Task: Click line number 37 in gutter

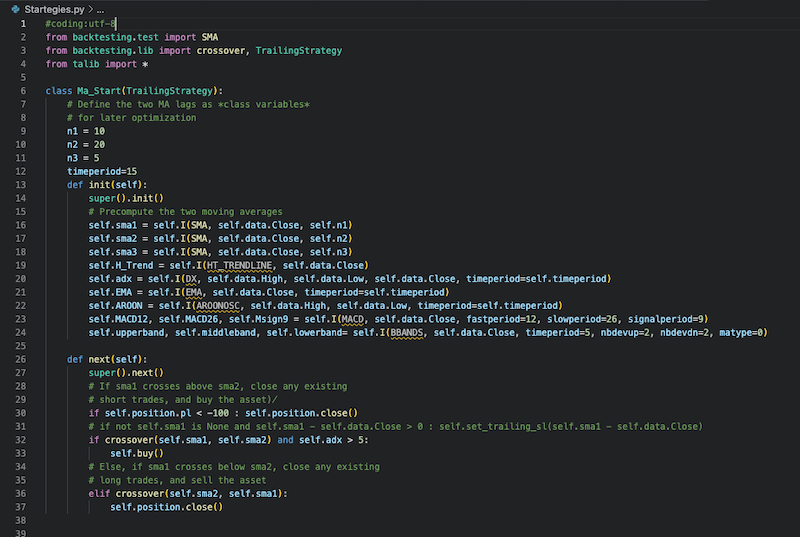Action: pos(20,507)
